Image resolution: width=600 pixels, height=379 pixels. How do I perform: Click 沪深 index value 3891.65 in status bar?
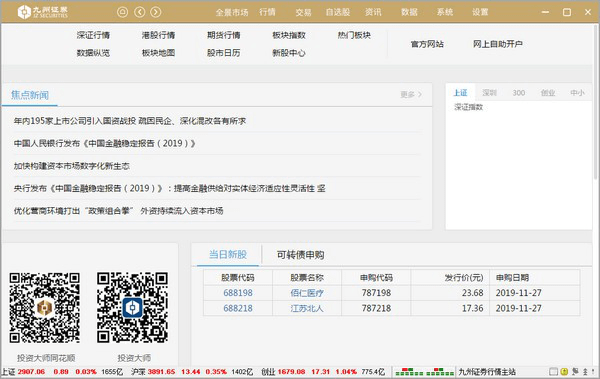(x=161, y=372)
